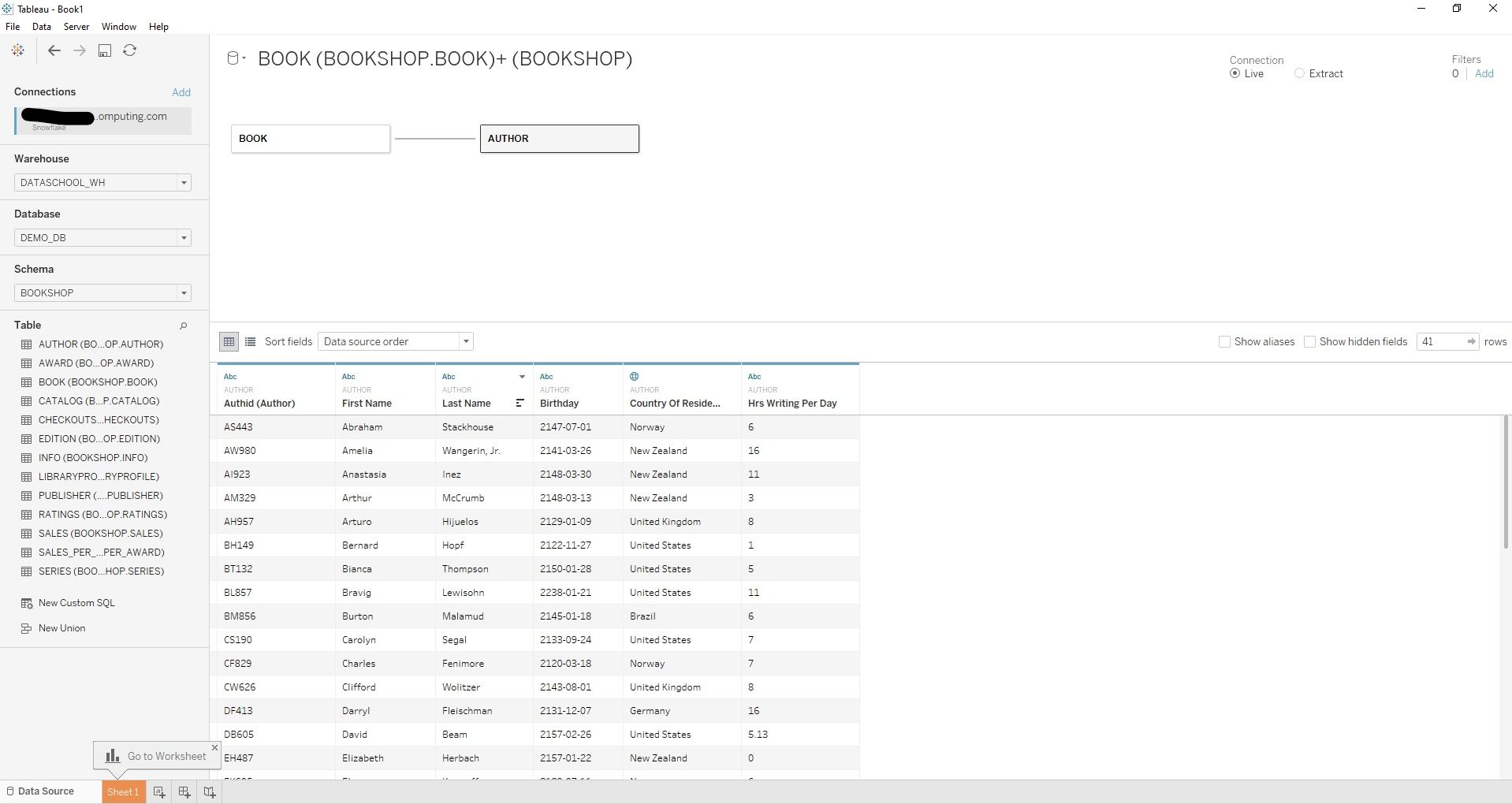
Task: Click the rows count input field
Action: (1440, 341)
